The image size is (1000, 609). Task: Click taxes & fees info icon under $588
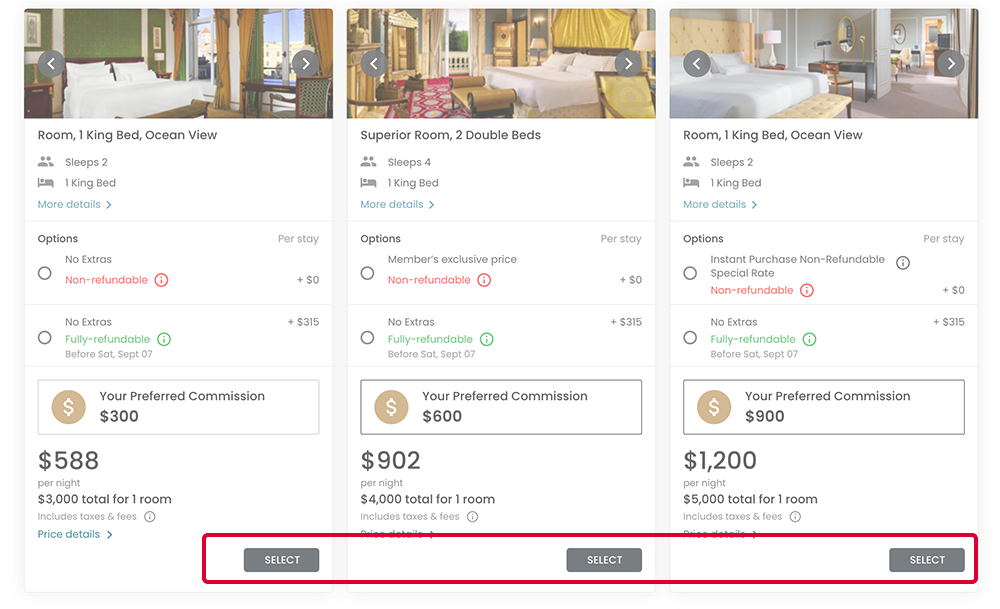tap(150, 517)
